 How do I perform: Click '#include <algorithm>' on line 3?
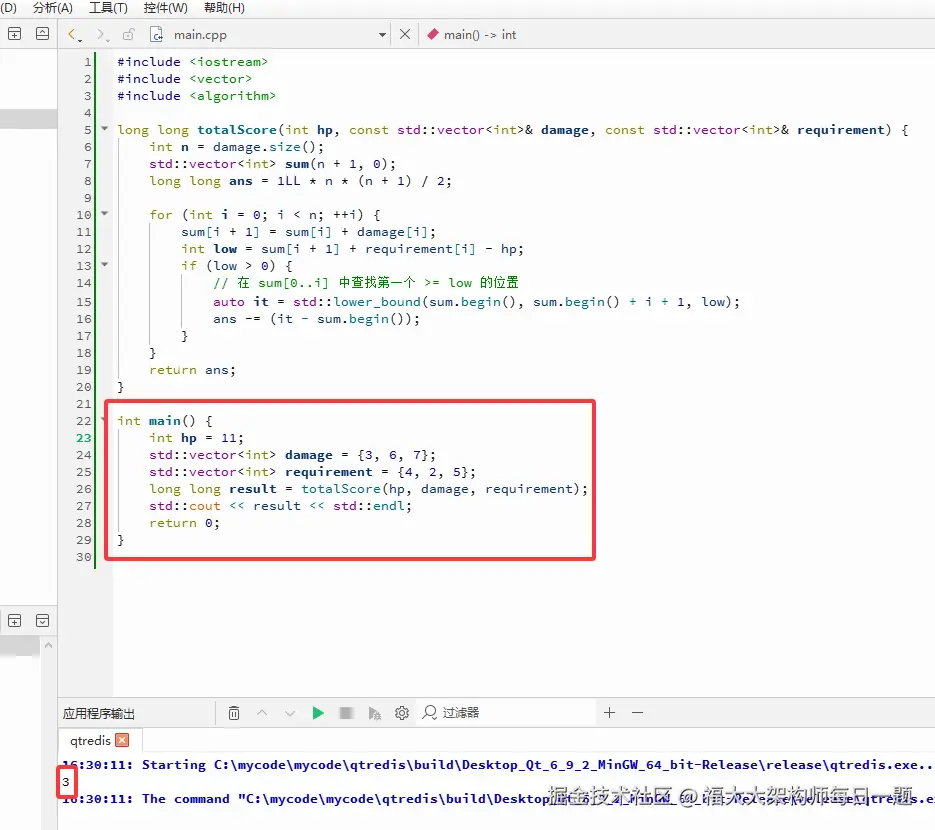click(196, 96)
